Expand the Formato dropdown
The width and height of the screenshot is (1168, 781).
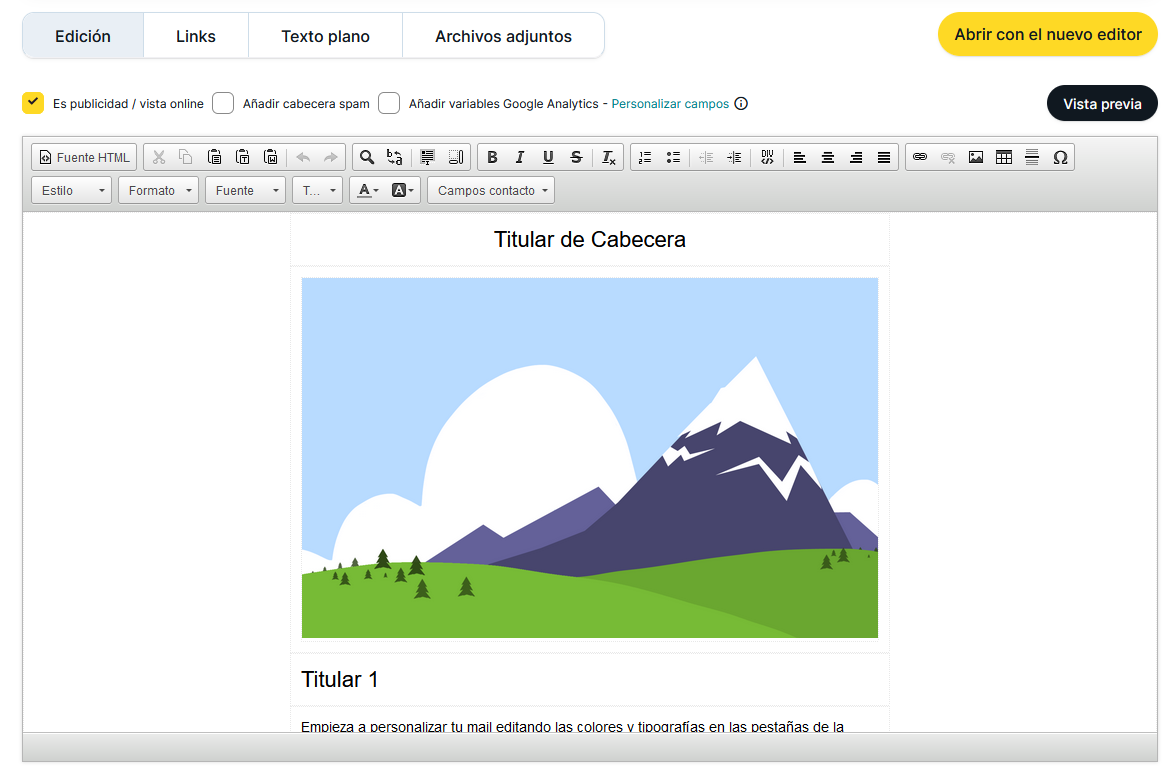coord(158,190)
